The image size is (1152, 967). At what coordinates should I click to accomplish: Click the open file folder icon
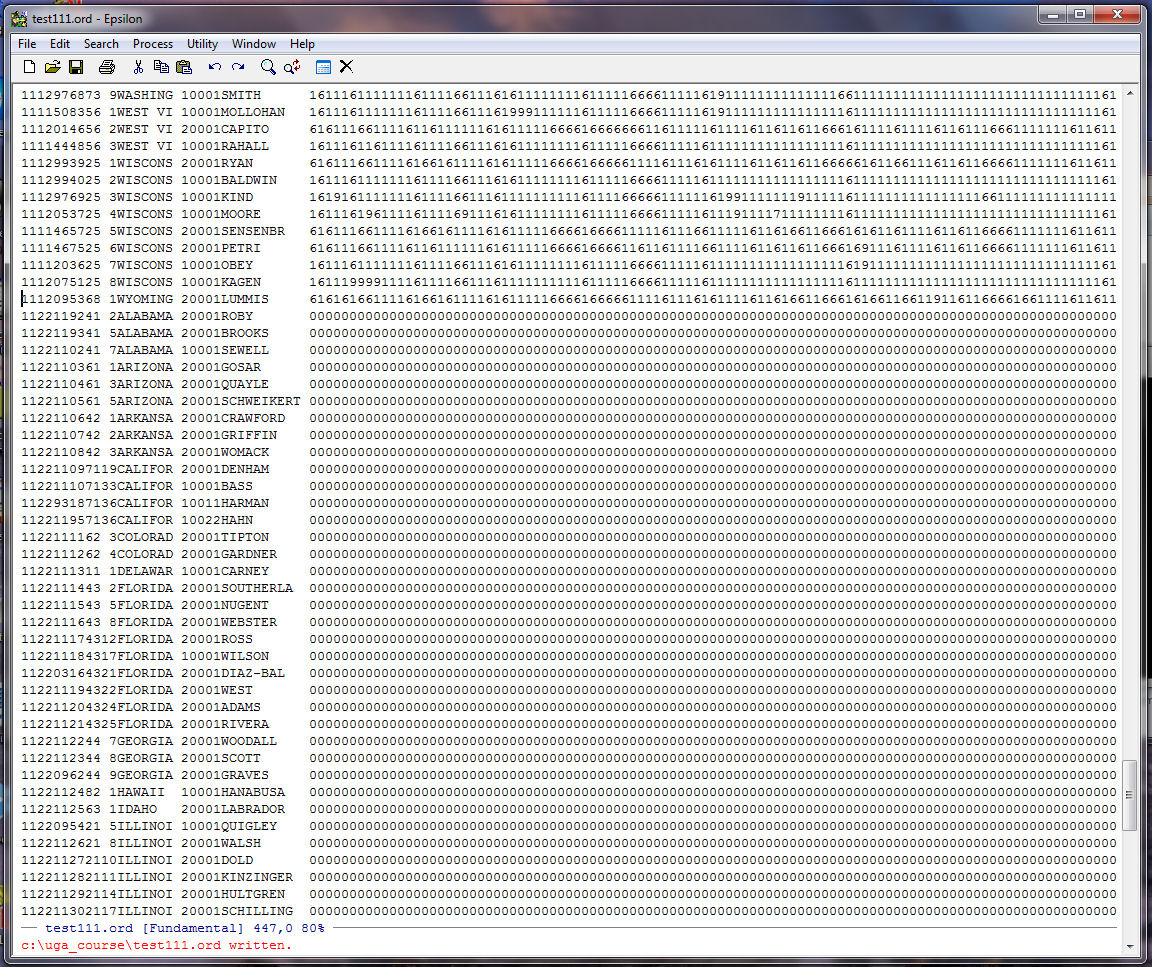(52, 67)
